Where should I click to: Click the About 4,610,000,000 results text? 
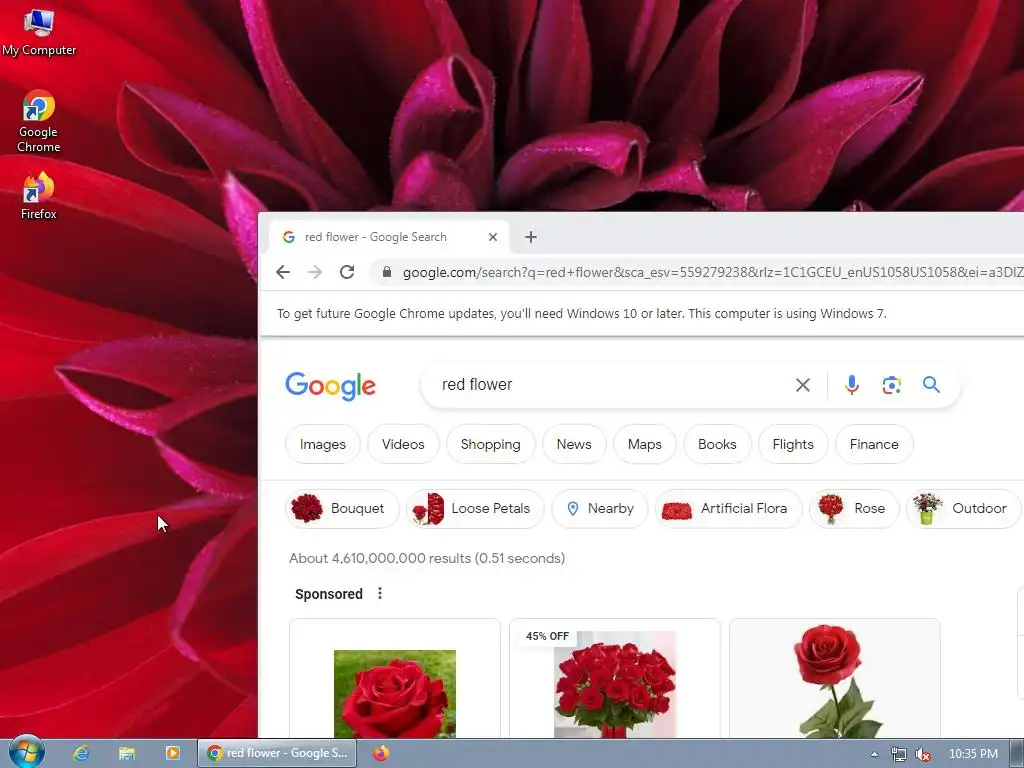(x=427, y=558)
